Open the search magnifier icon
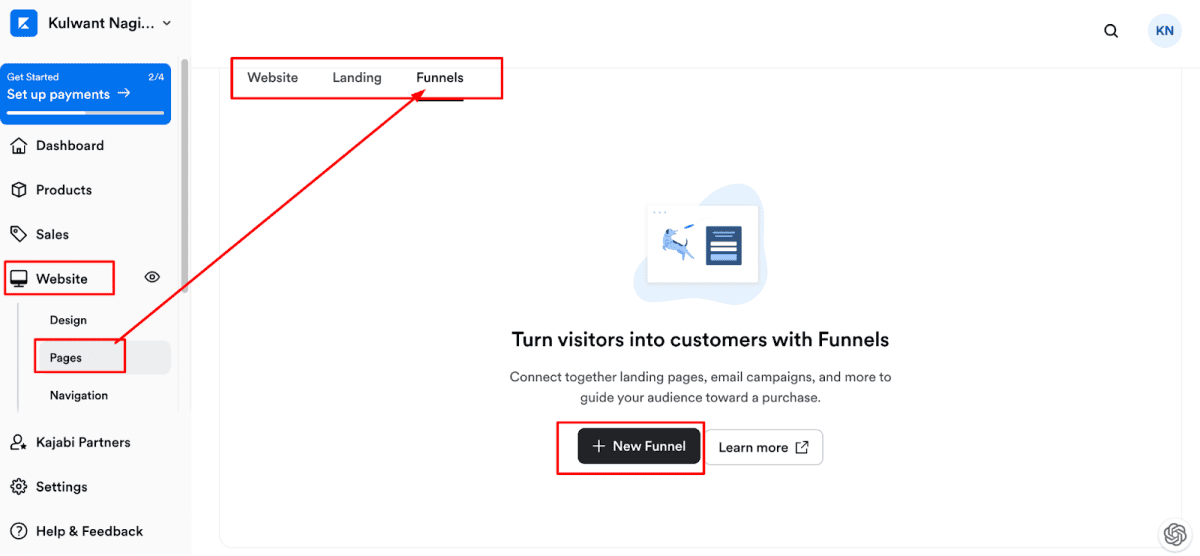 pyautogui.click(x=1111, y=31)
